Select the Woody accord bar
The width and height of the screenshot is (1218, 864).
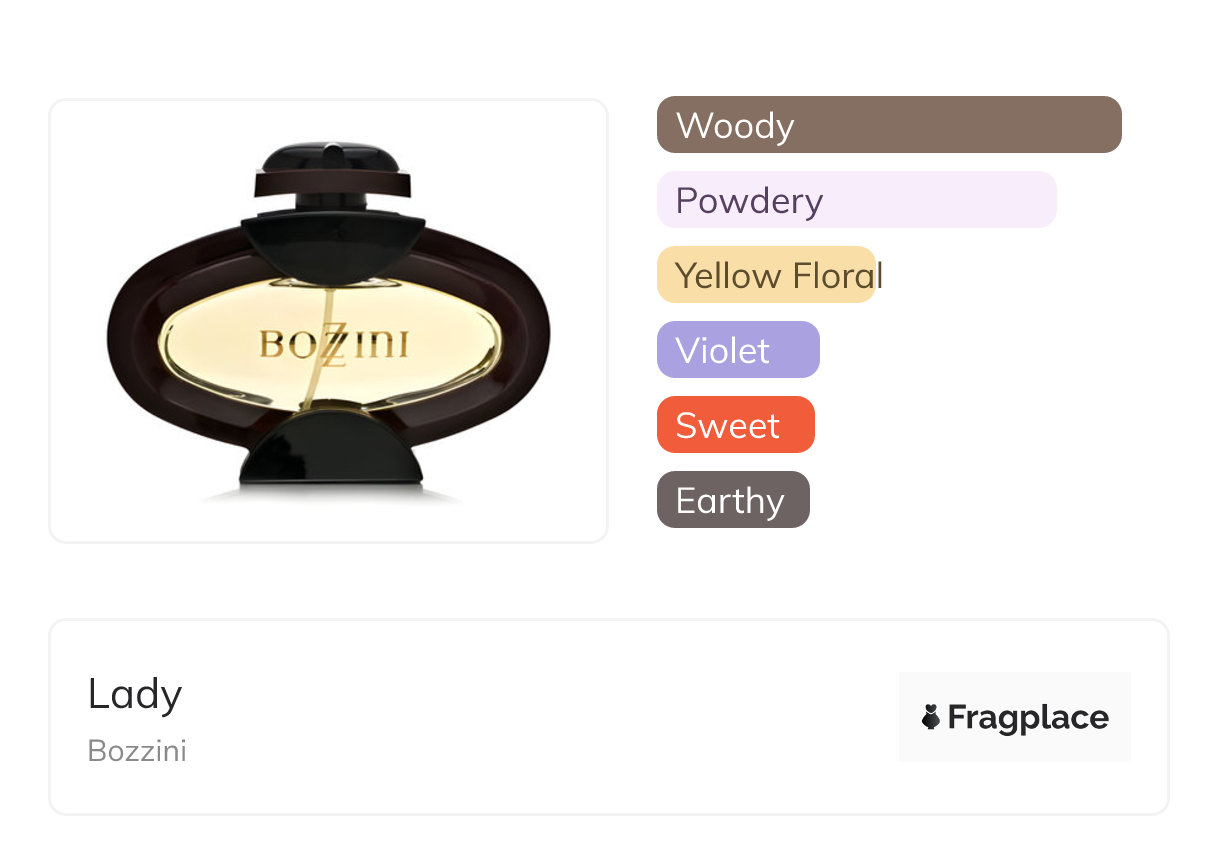coord(889,125)
